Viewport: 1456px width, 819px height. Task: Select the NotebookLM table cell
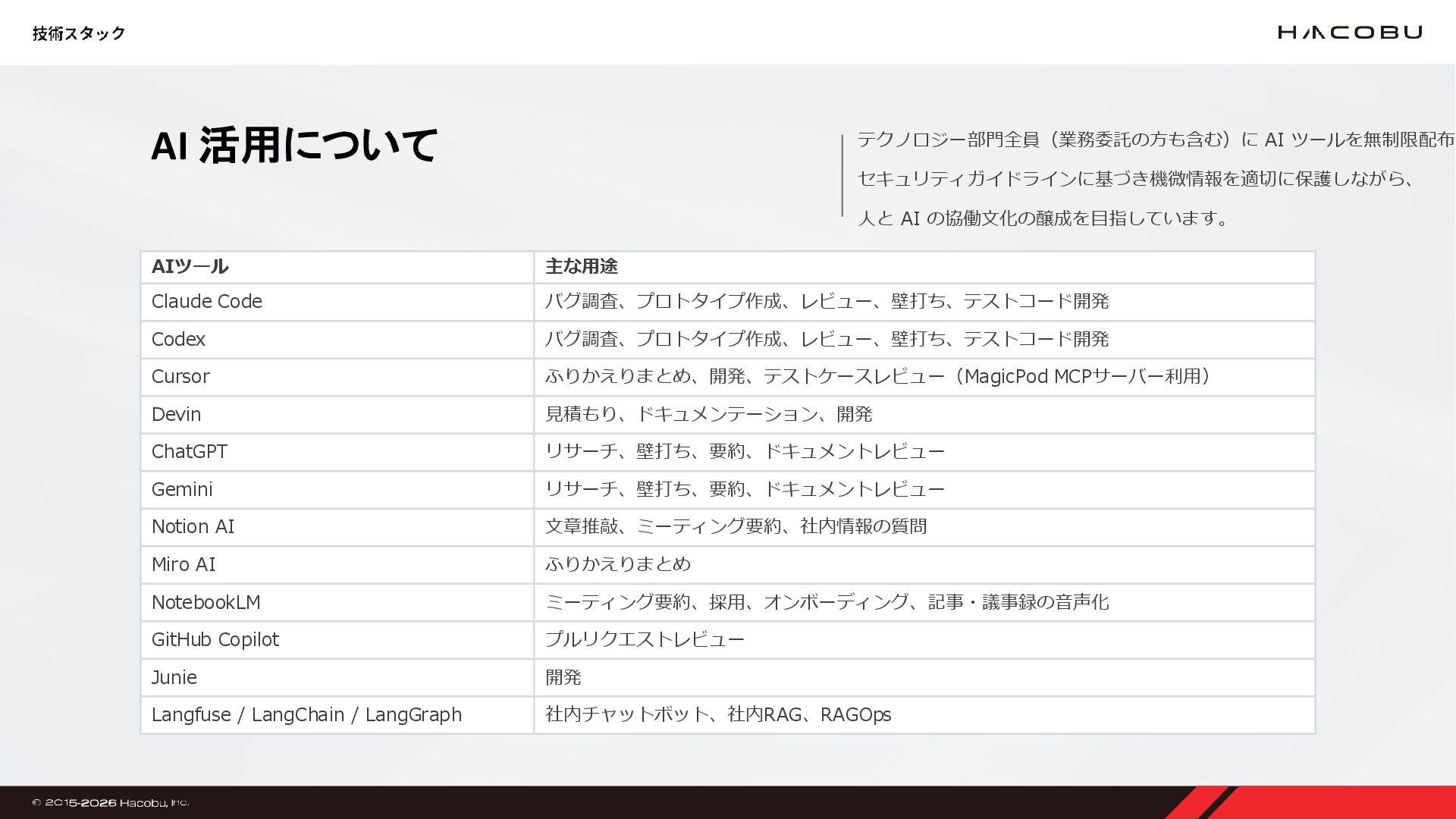pos(206,602)
